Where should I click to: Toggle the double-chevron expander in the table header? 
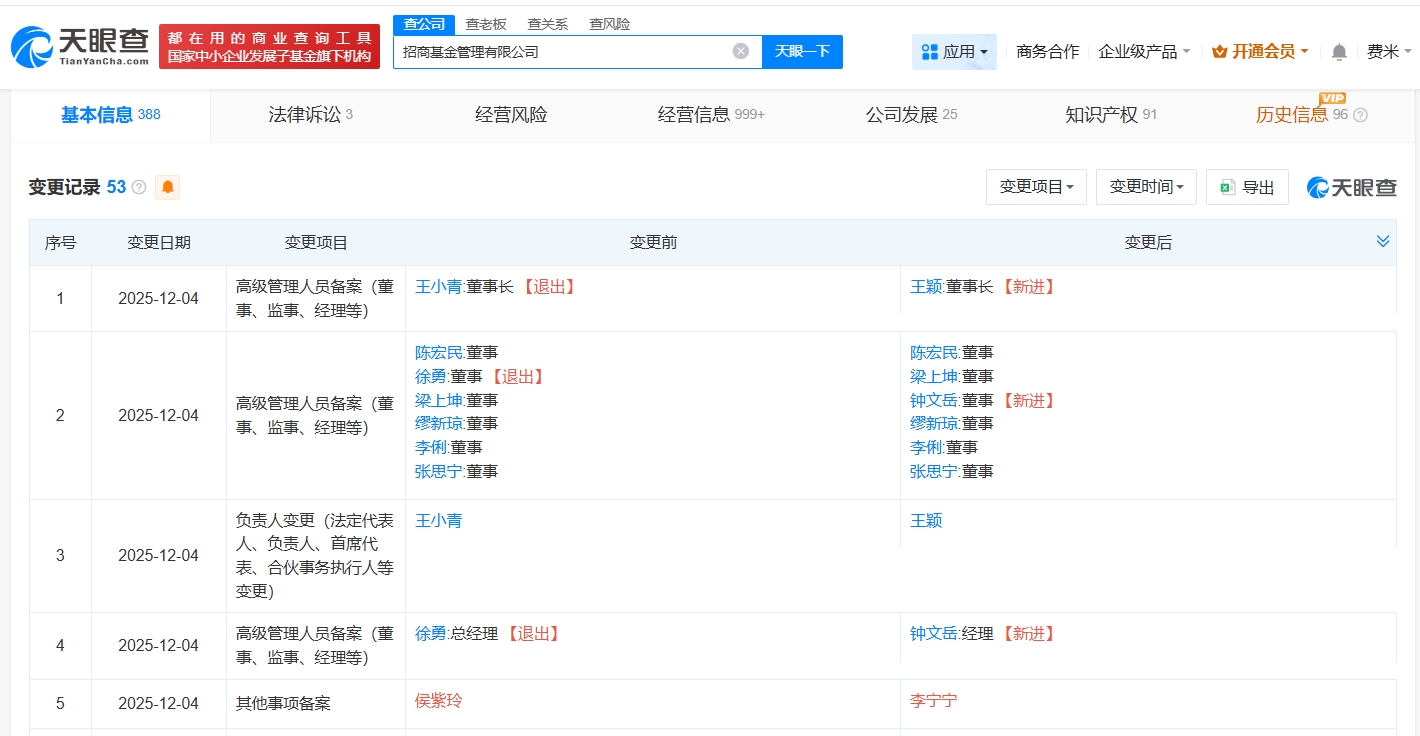(1383, 242)
